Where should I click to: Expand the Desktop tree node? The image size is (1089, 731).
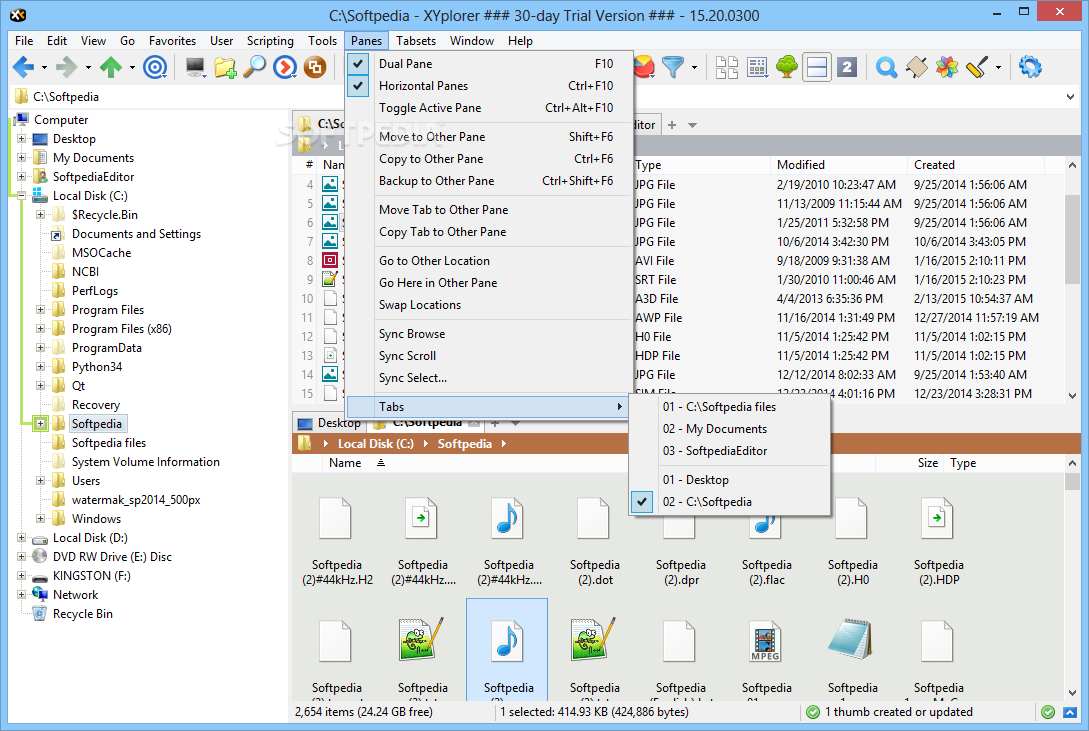(x=22, y=139)
